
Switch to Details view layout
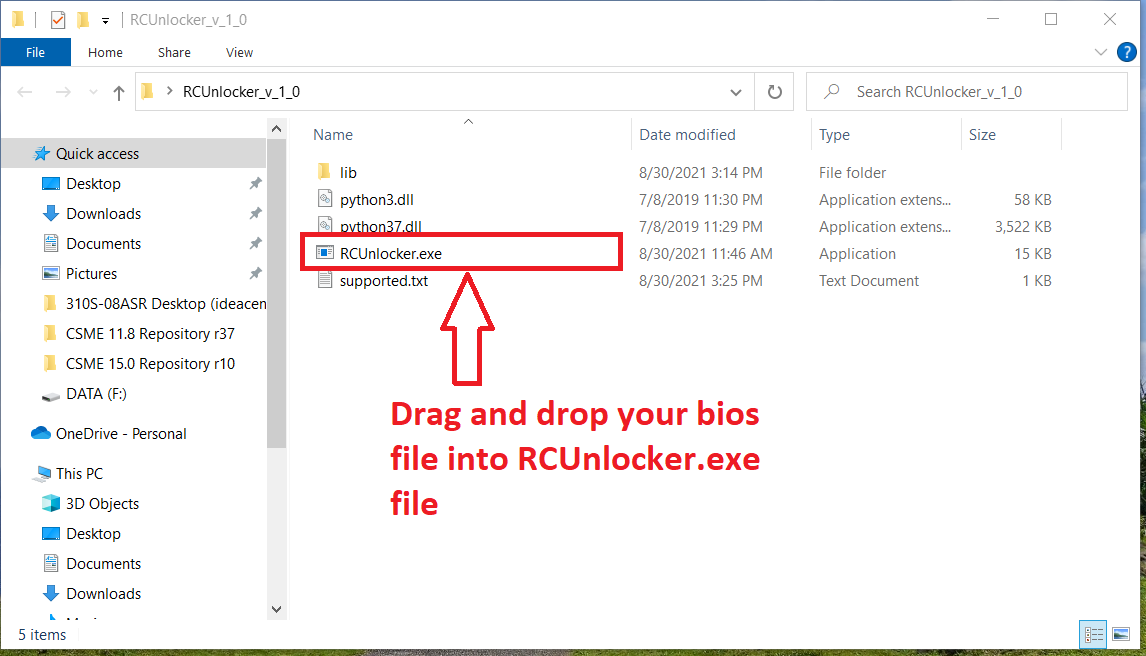click(1093, 635)
